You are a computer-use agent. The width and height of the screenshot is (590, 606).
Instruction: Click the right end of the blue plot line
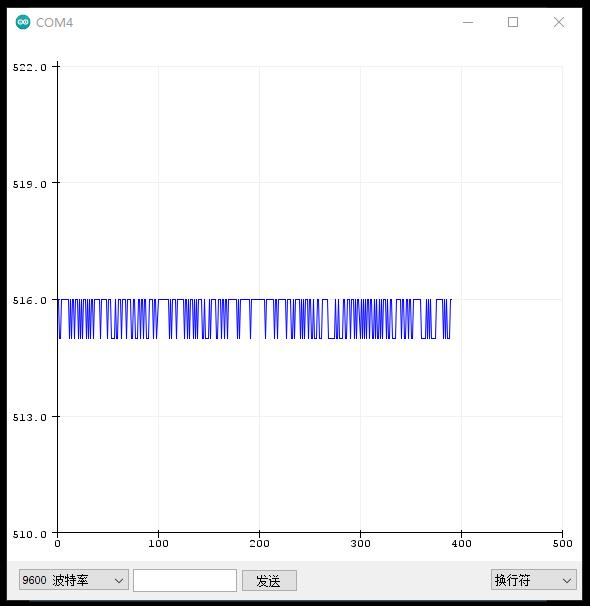tap(451, 300)
